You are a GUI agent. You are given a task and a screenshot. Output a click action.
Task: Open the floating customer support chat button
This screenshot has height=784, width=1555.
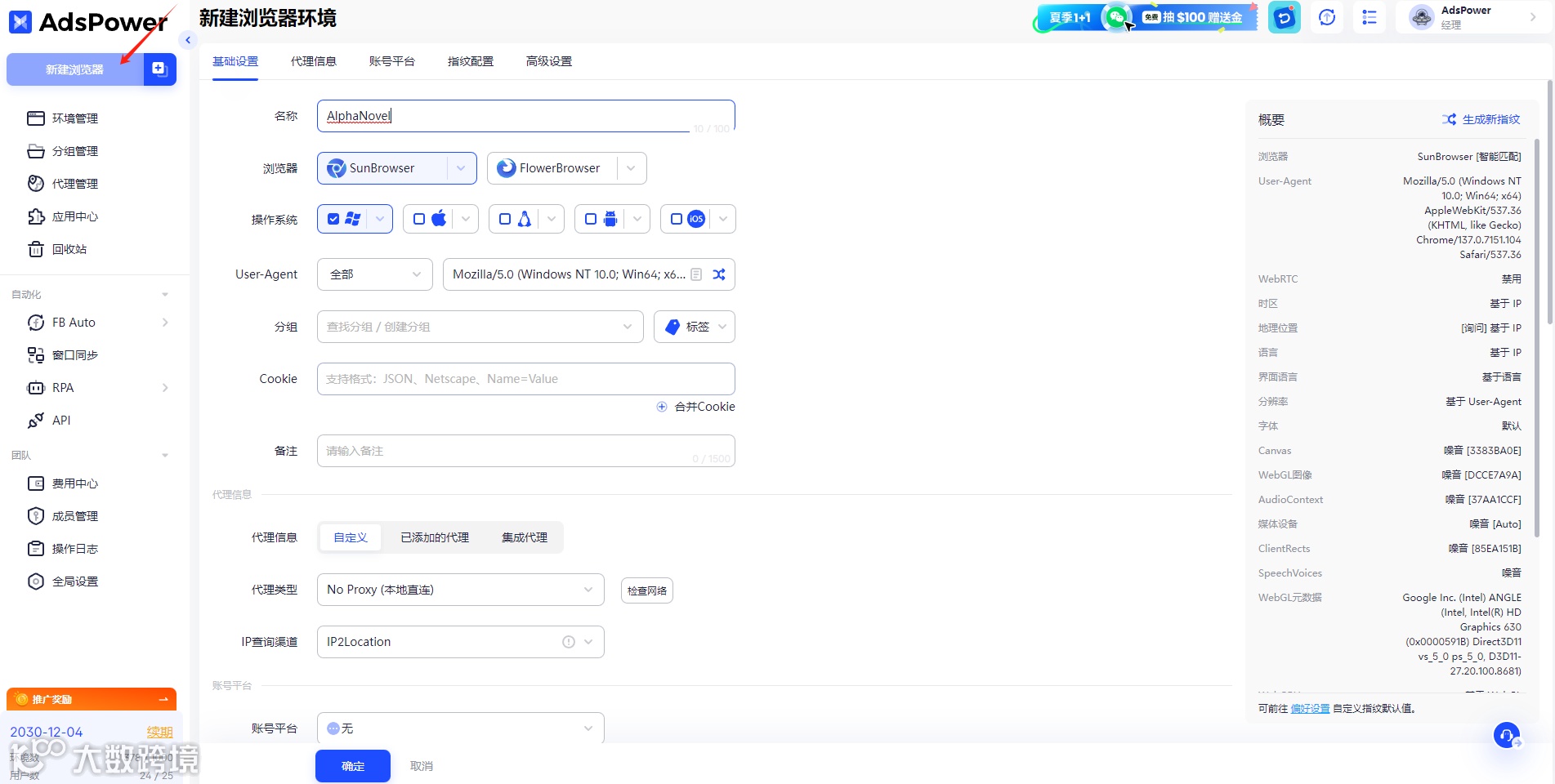tap(1507, 735)
